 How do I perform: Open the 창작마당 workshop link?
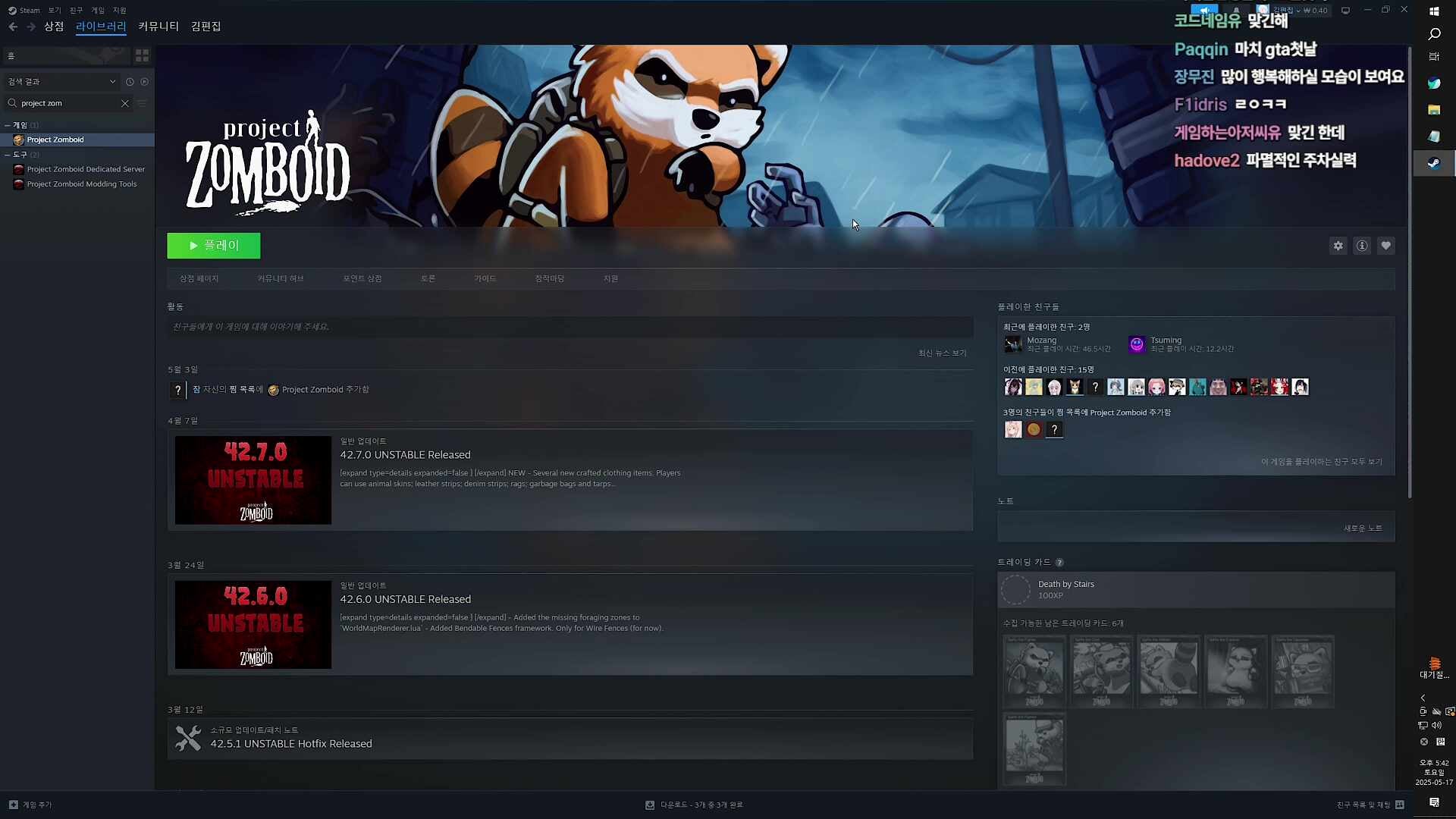[549, 279]
